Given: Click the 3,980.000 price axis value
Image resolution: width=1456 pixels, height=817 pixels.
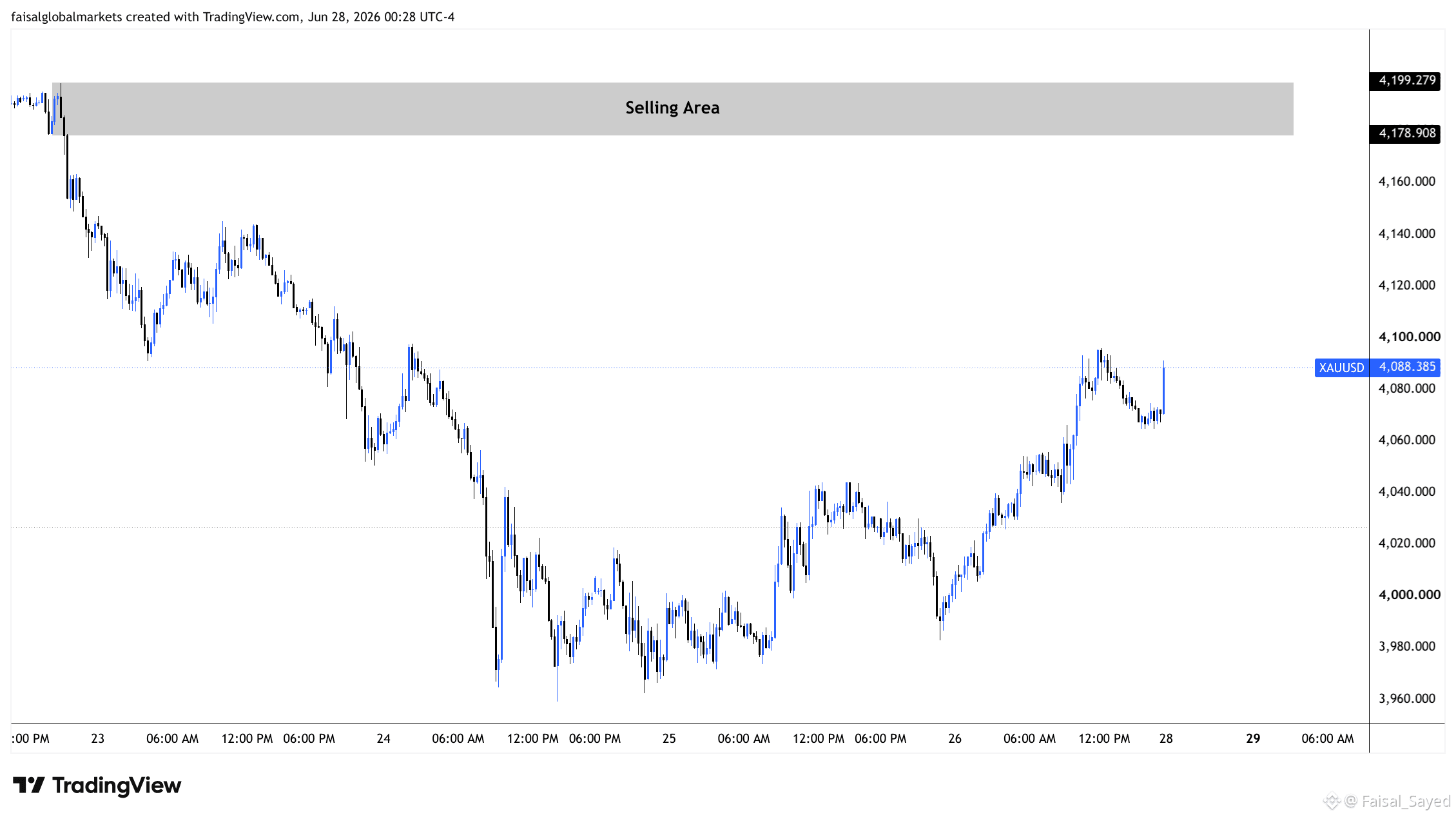Looking at the screenshot, I should (1406, 647).
